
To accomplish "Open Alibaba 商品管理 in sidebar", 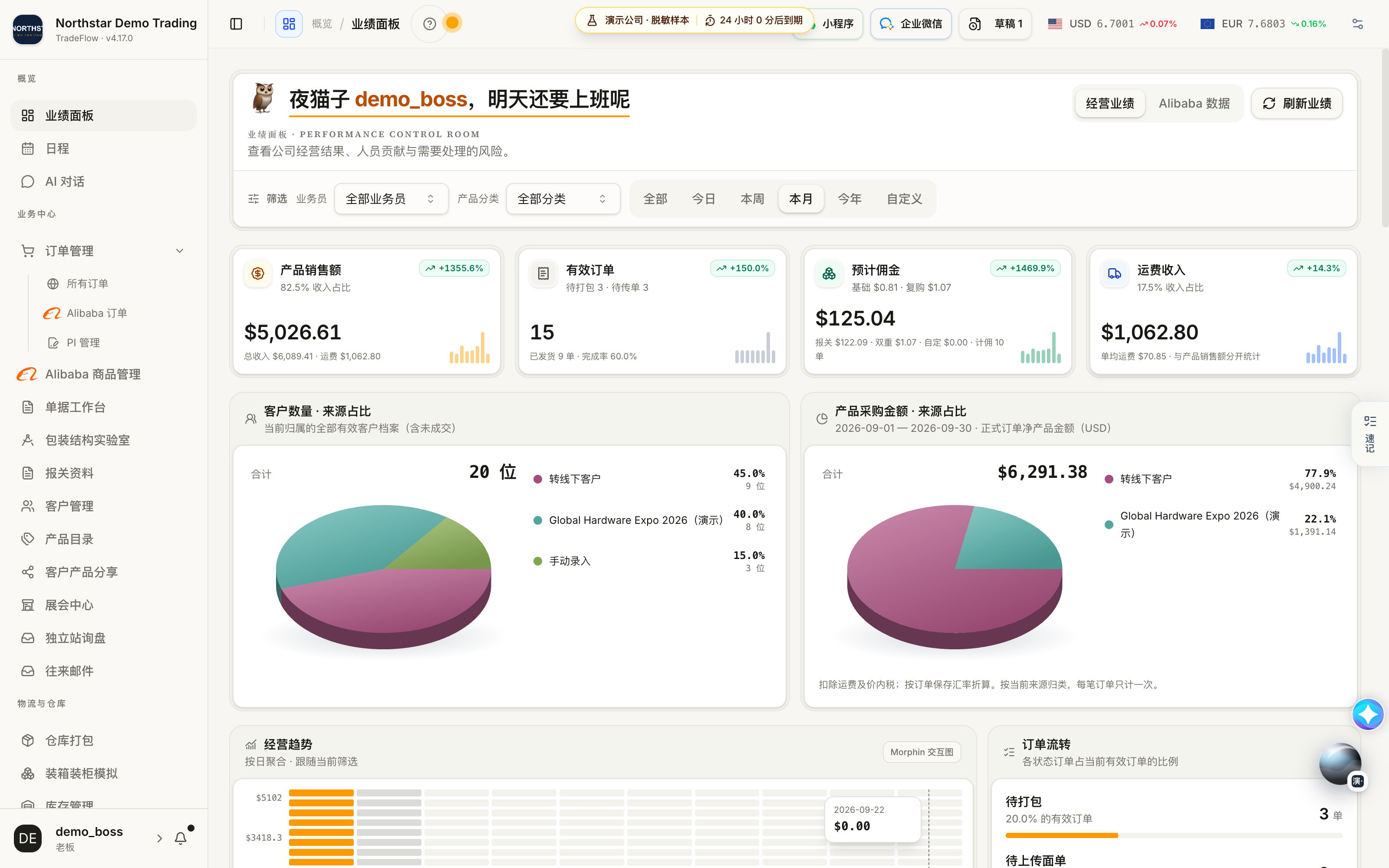I will 103,374.
